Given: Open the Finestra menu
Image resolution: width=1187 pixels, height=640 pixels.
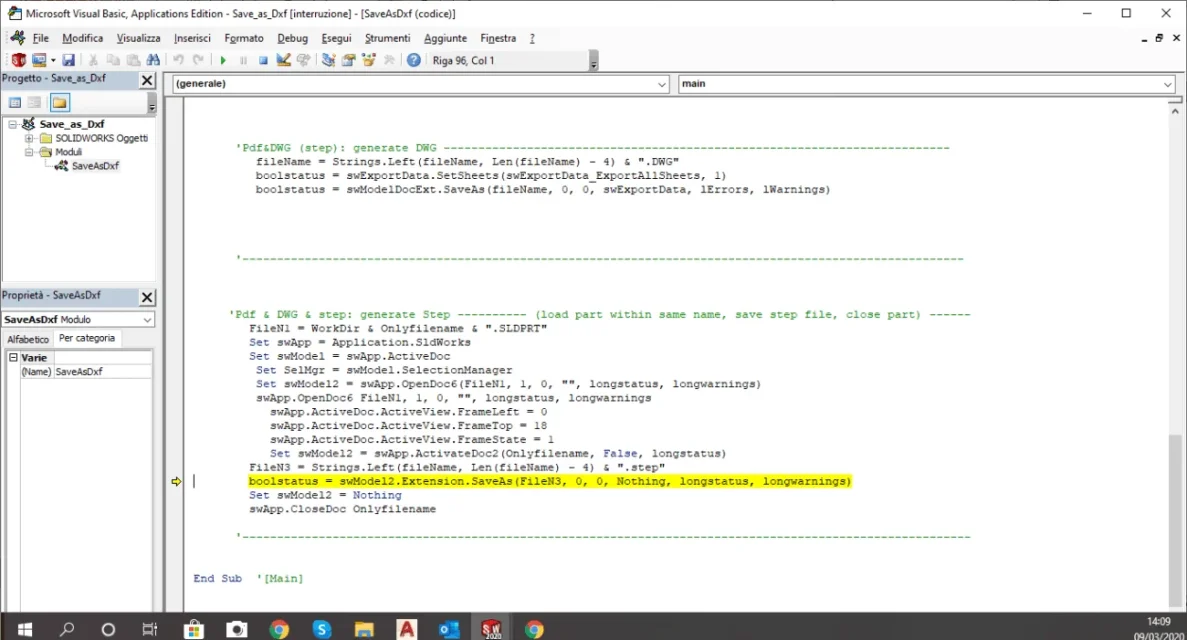Looking at the screenshot, I should click(x=498, y=38).
